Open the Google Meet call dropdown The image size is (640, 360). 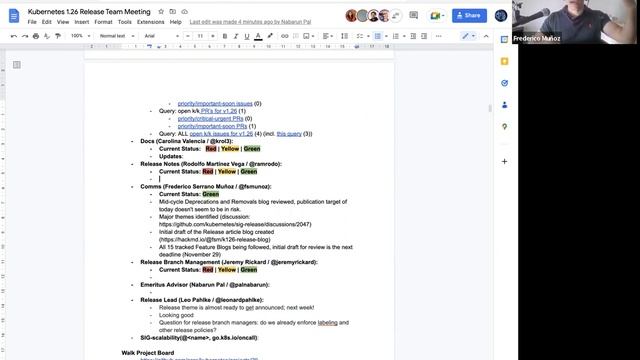tap(437, 16)
